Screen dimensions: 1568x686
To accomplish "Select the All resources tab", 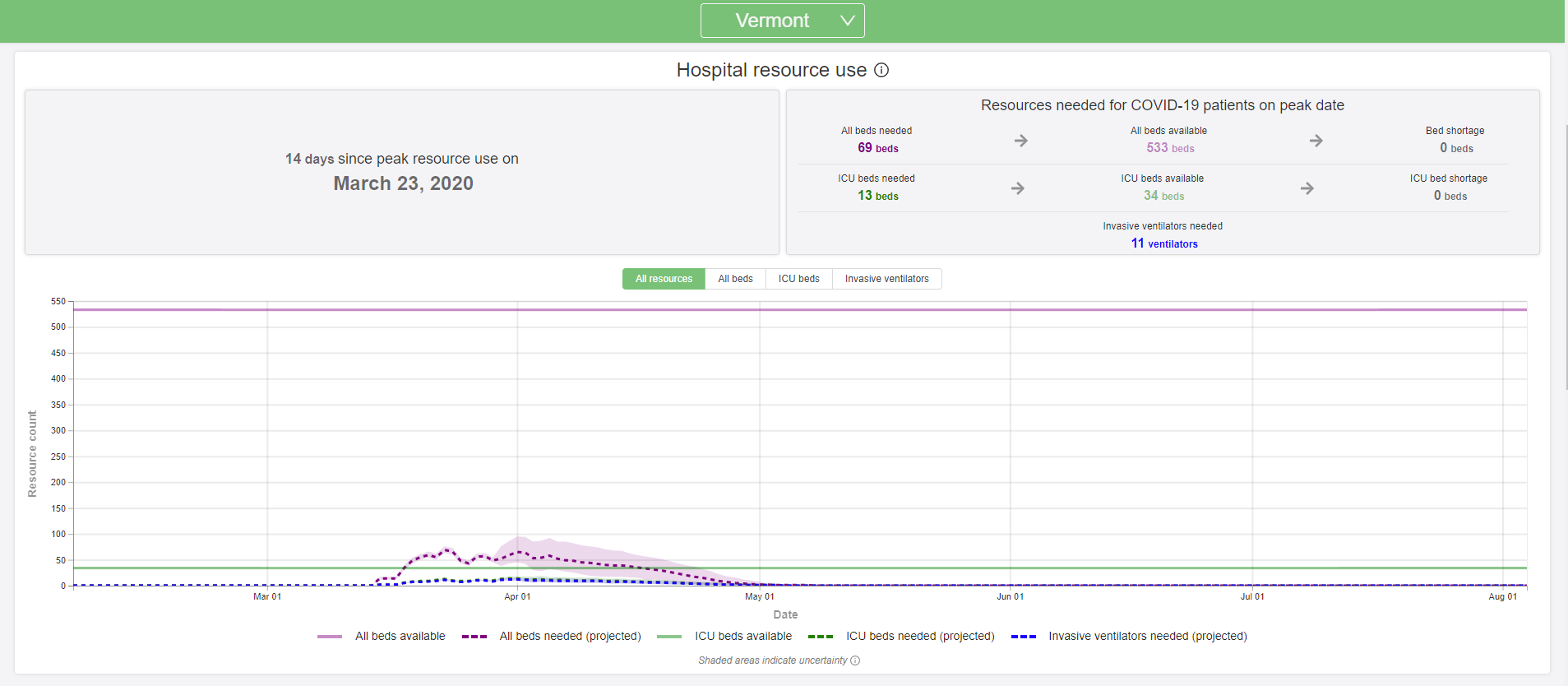I will pos(664,279).
